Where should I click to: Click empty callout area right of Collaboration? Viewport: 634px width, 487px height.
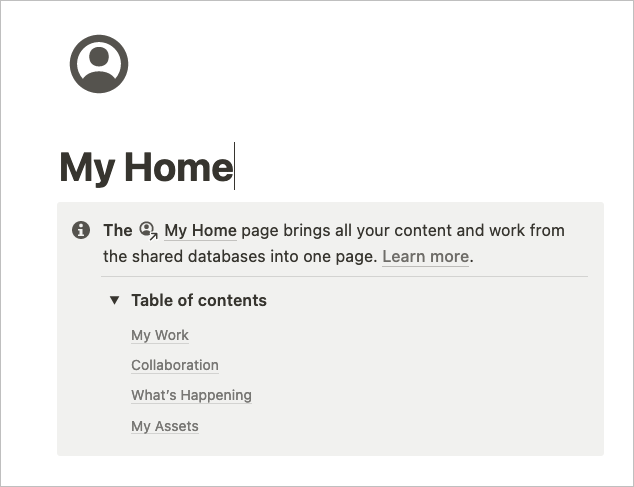404,365
